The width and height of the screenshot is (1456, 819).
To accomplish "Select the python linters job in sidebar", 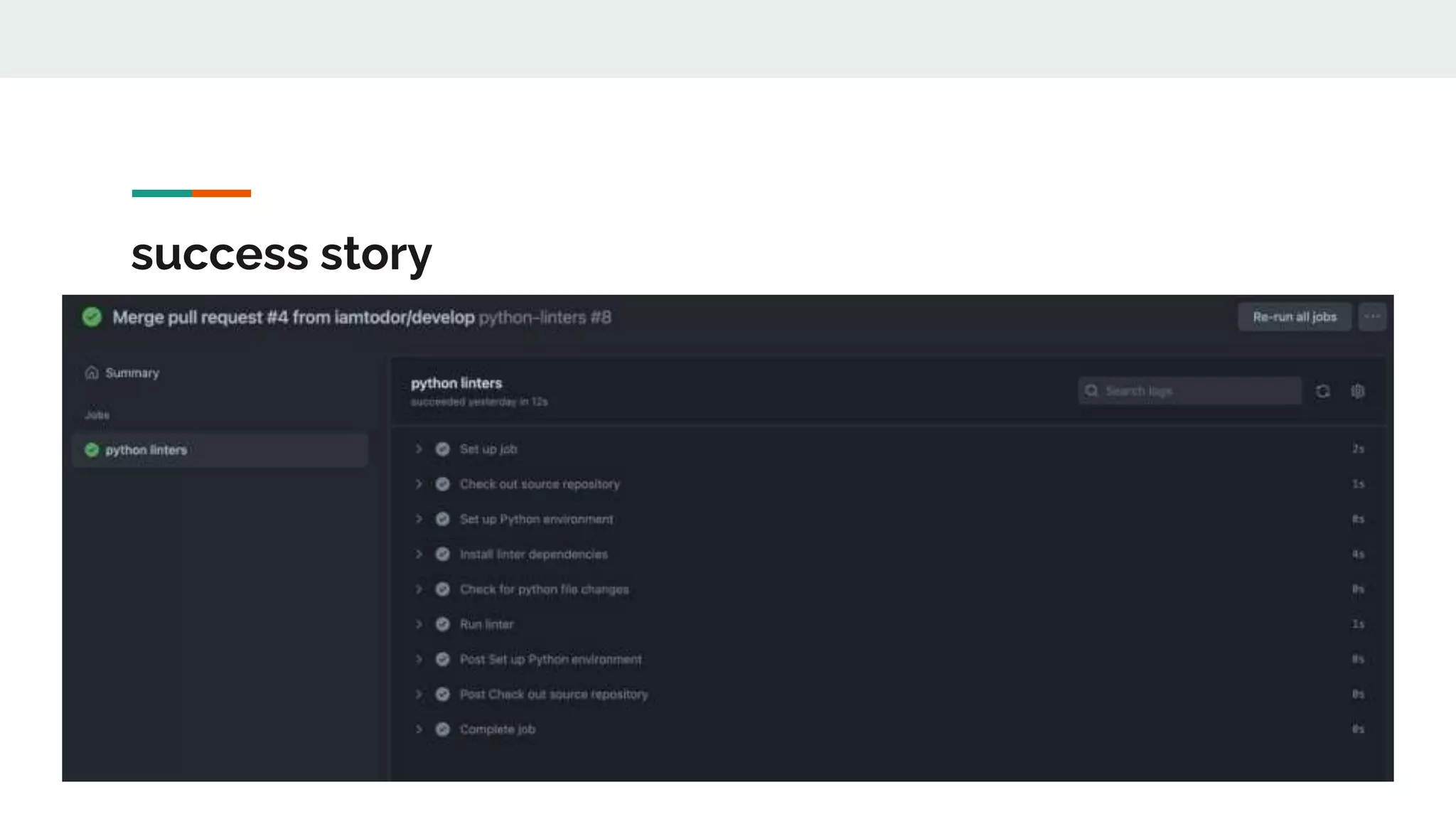I will coord(220,450).
